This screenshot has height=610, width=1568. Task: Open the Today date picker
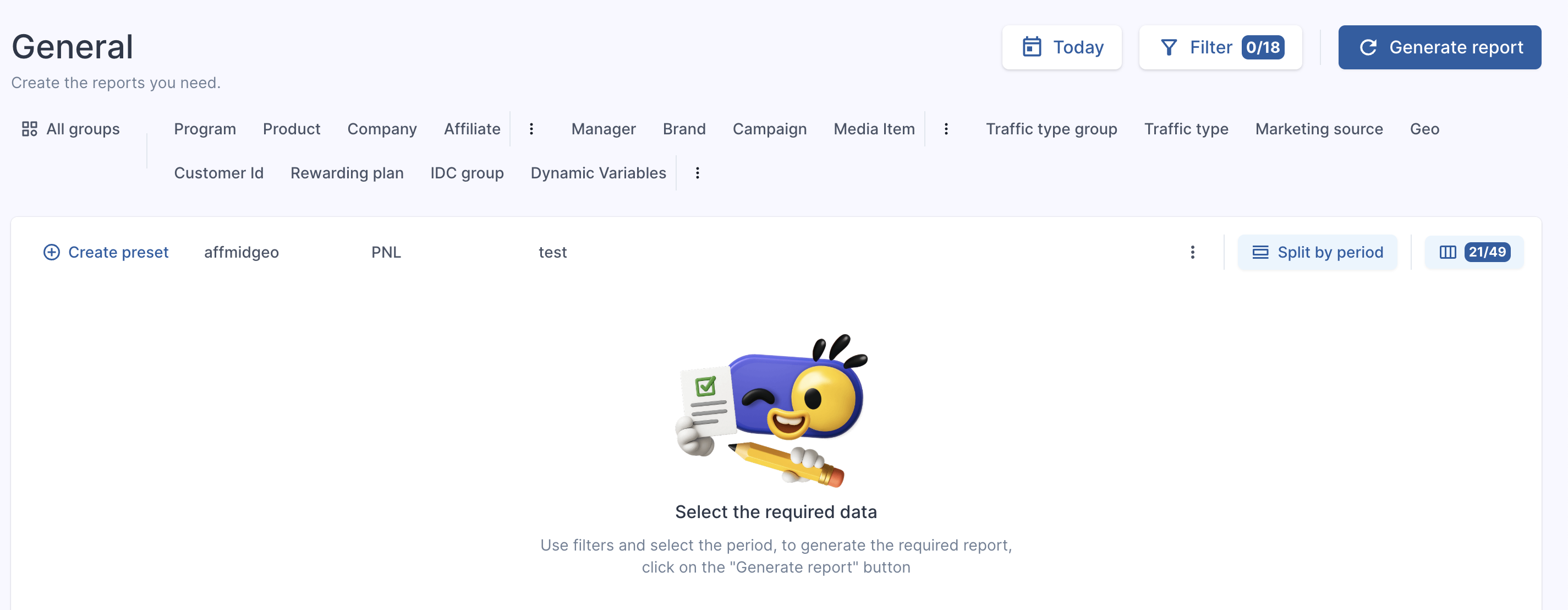[1062, 47]
